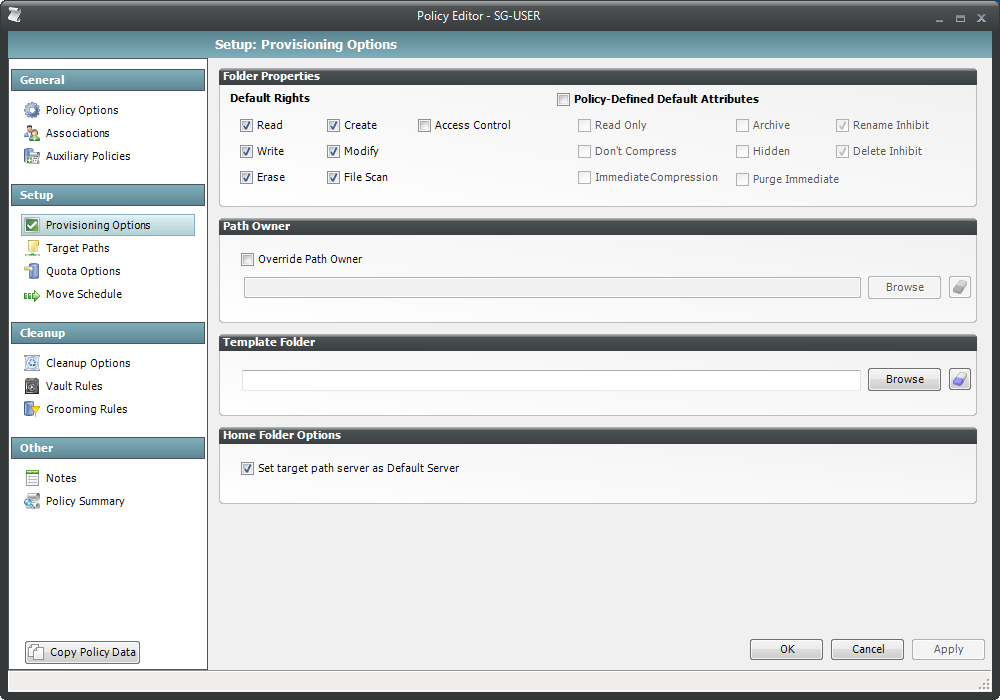Go to Vault Rules

click(74, 386)
